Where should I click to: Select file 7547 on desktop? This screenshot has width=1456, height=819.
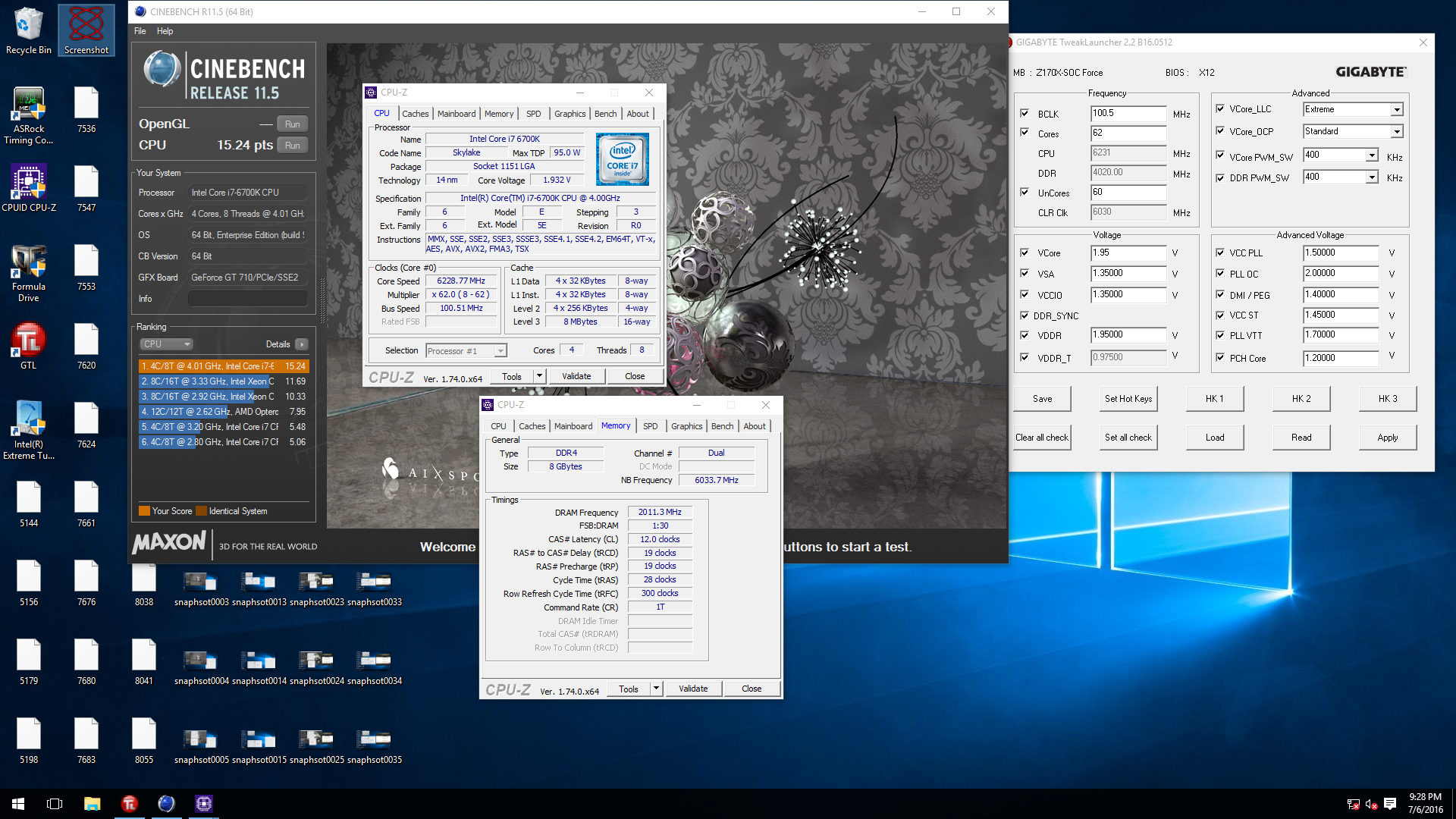click(86, 188)
